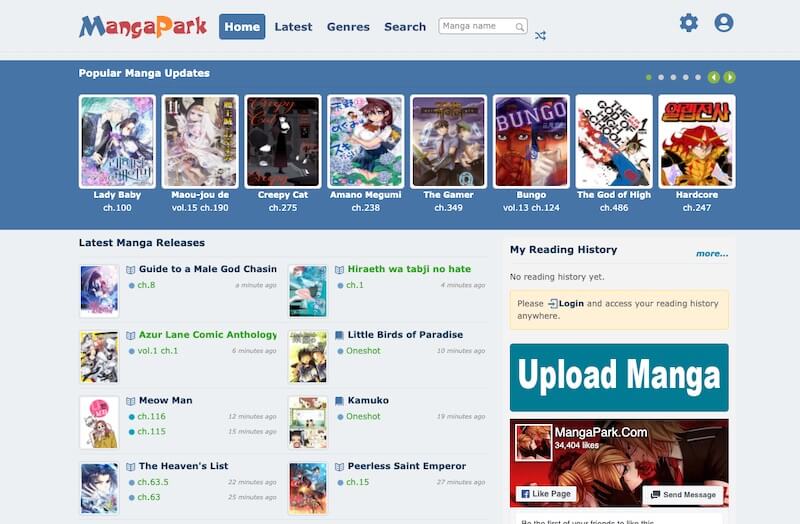
Task: Open Peerless Saint Emperor cover thumbnail
Action: click(308, 488)
